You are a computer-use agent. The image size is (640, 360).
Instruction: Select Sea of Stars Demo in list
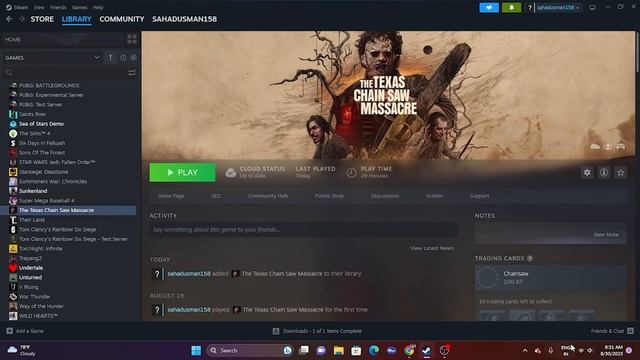point(41,124)
